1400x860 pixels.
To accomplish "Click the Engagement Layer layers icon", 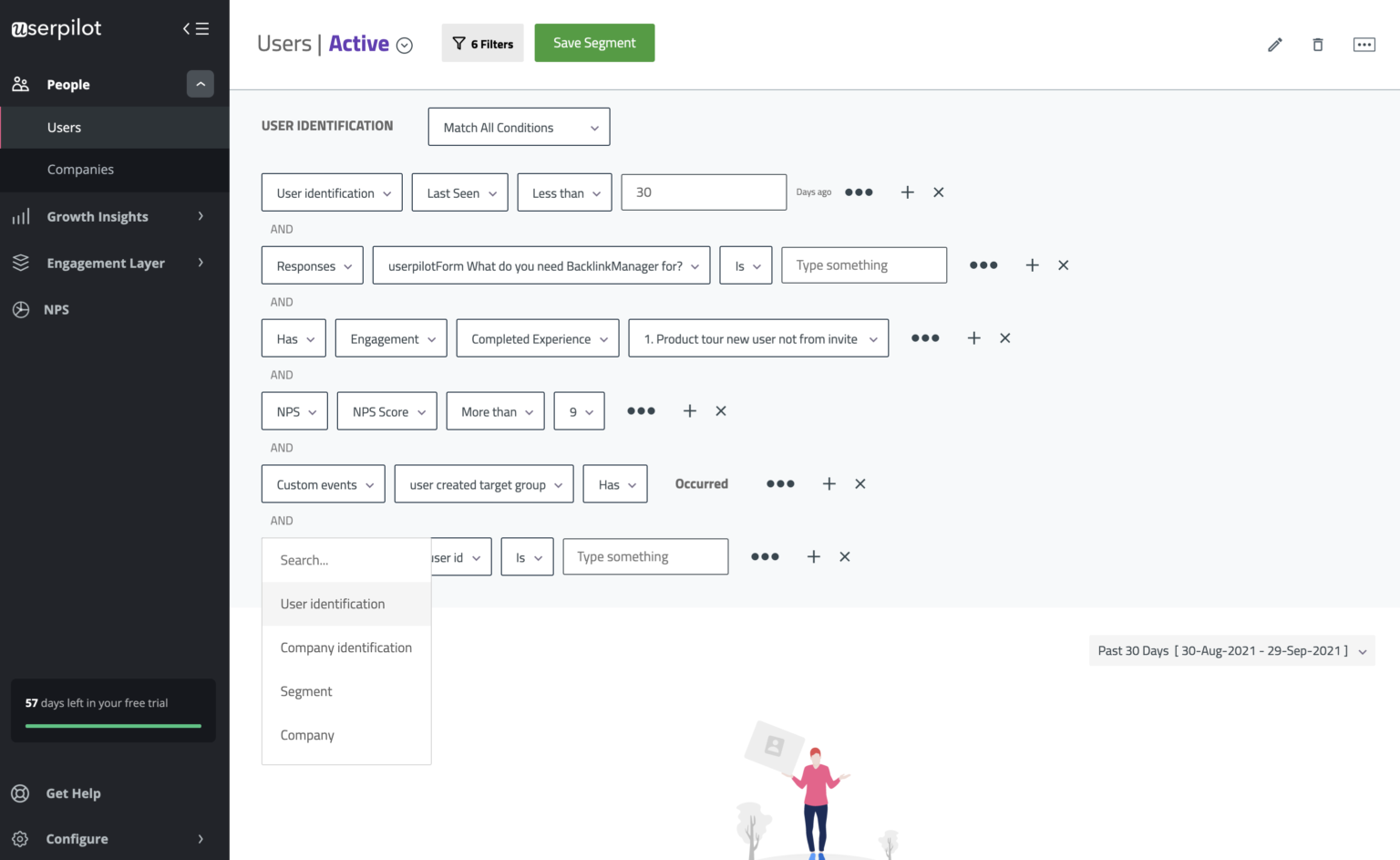I will tap(20, 263).
